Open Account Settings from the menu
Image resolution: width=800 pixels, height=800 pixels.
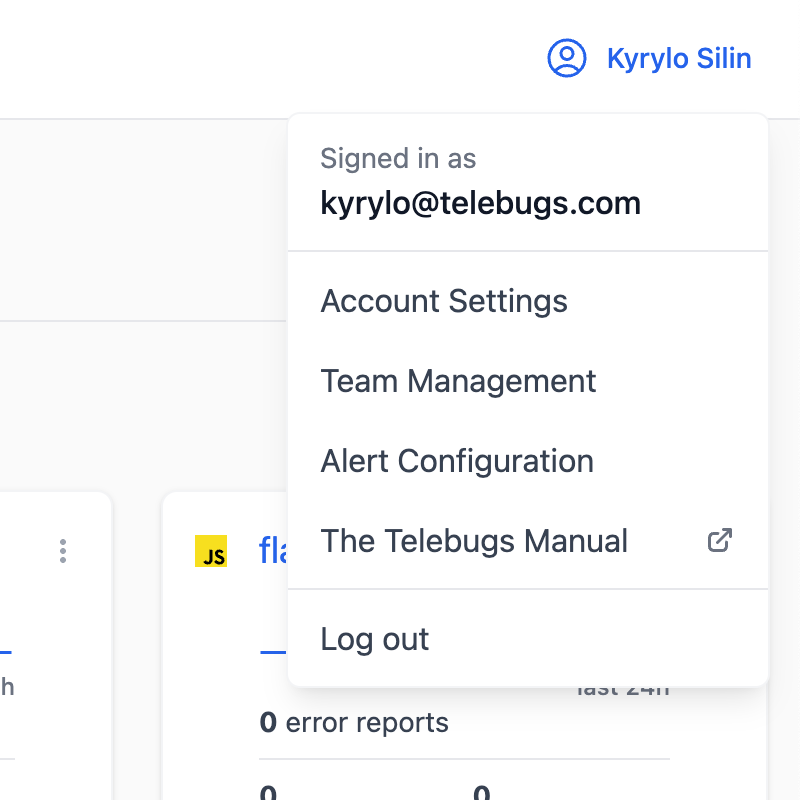tap(528, 301)
